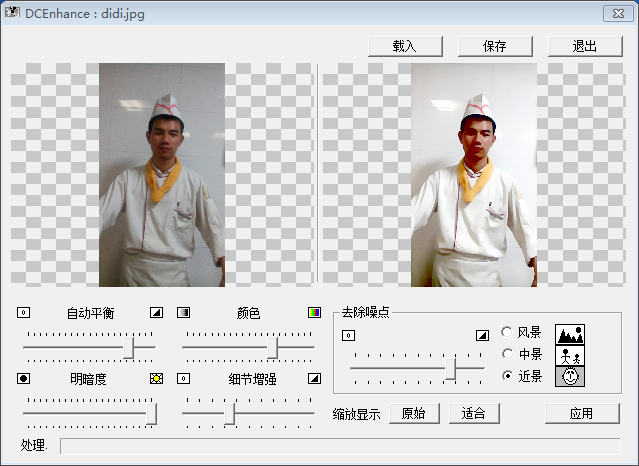Click the original photo preview on left
Viewport: 639px width, 466px height.
162,174
